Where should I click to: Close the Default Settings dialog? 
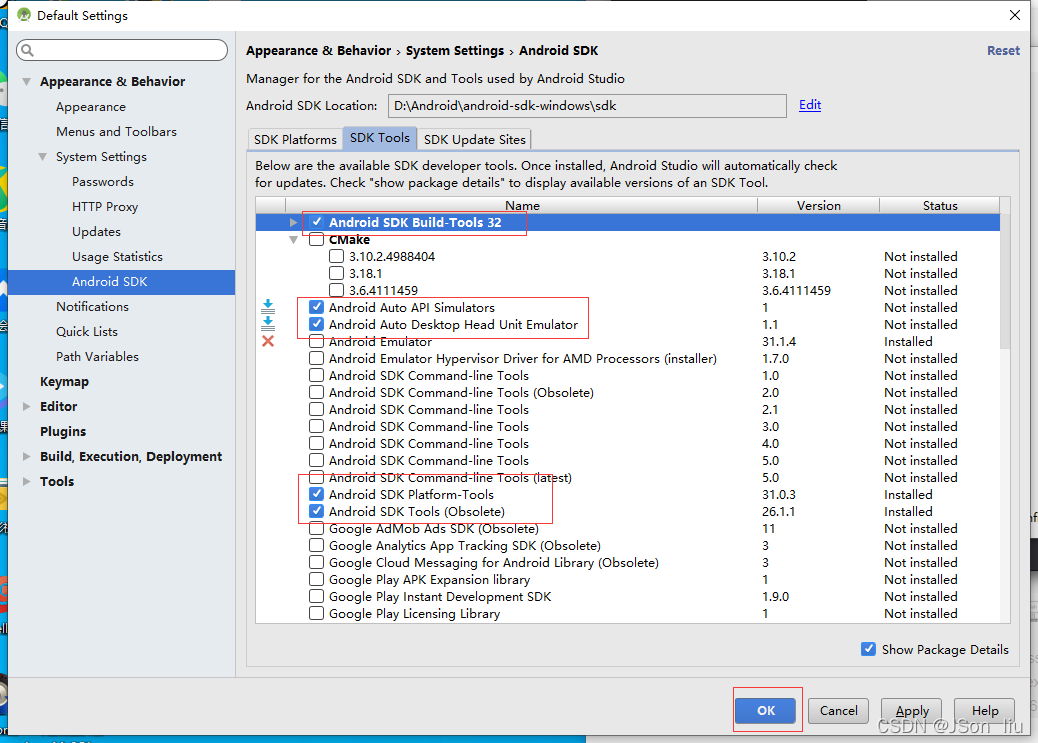point(1014,15)
